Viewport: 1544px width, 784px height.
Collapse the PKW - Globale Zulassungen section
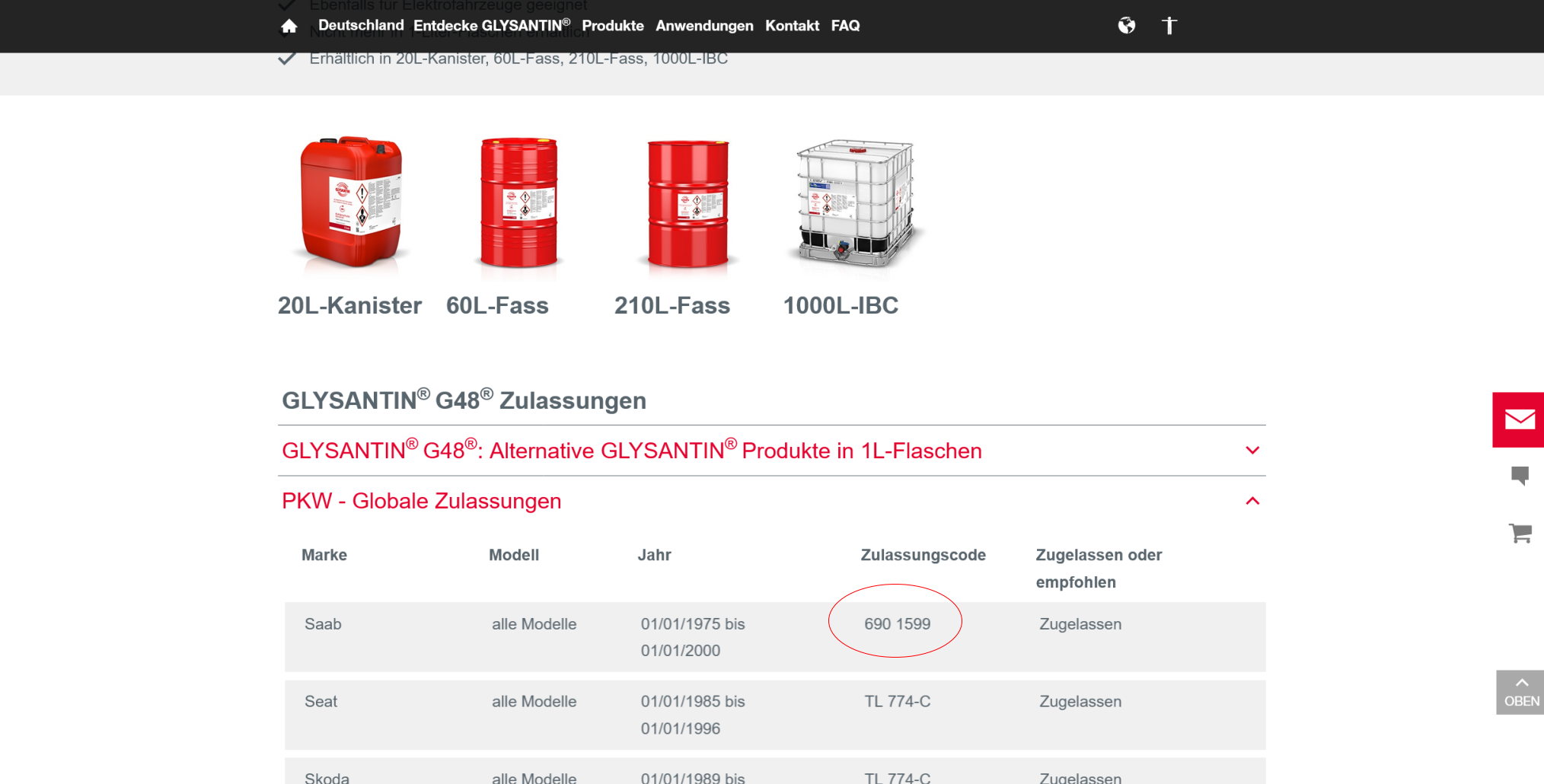click(x=771, y=501)
